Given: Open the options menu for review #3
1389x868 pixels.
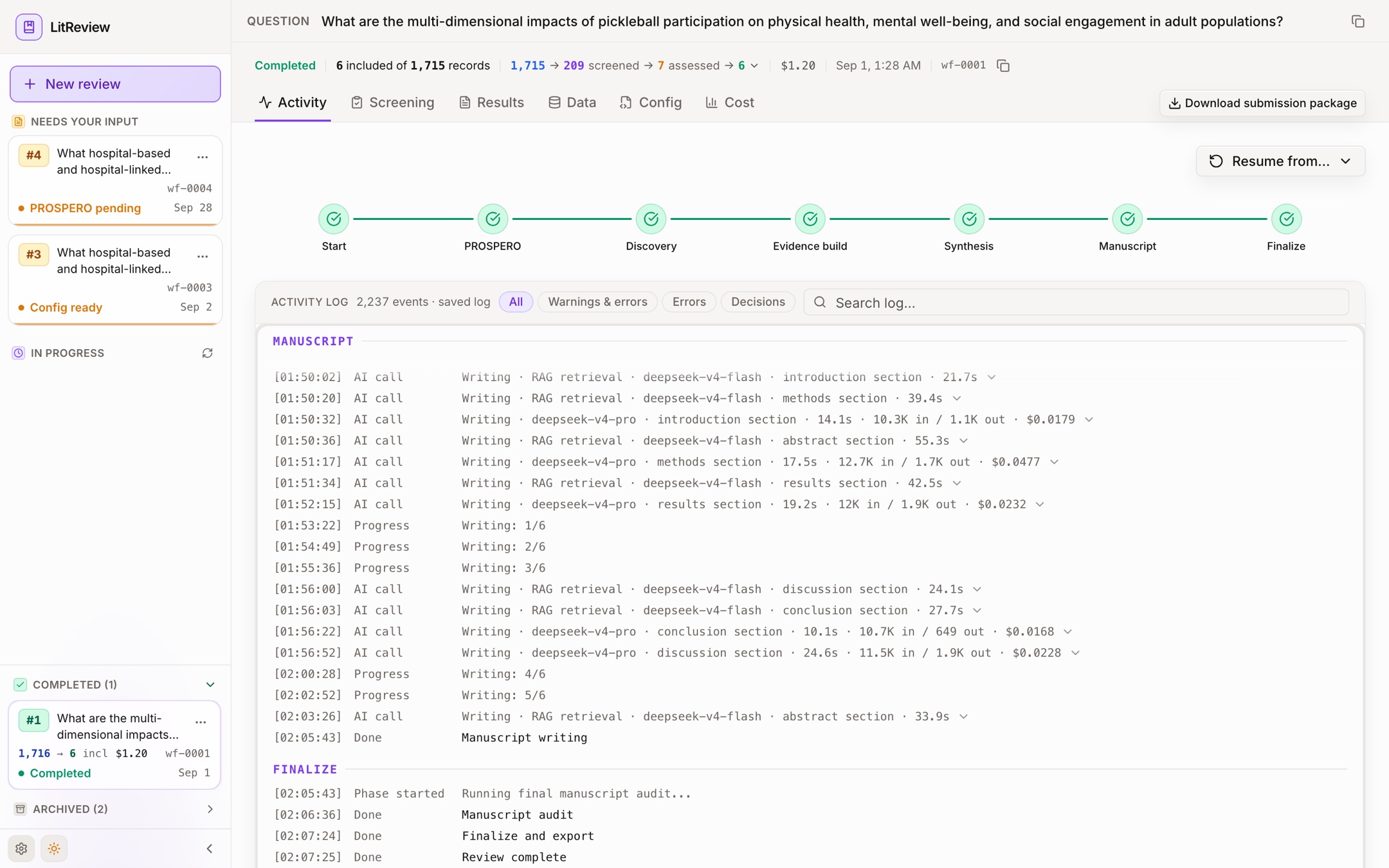Looking at the screenshot, I should (203, 257).
